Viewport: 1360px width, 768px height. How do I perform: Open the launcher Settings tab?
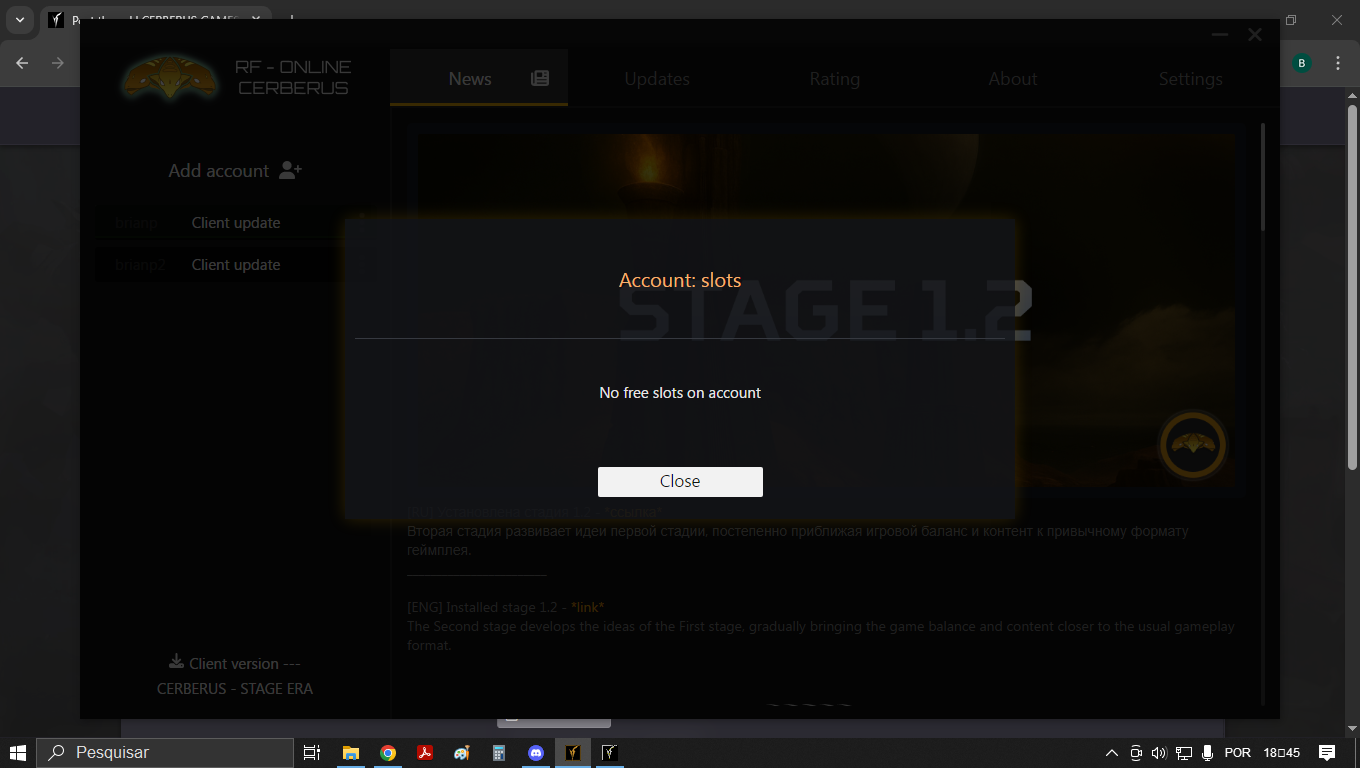point(1190,79)
